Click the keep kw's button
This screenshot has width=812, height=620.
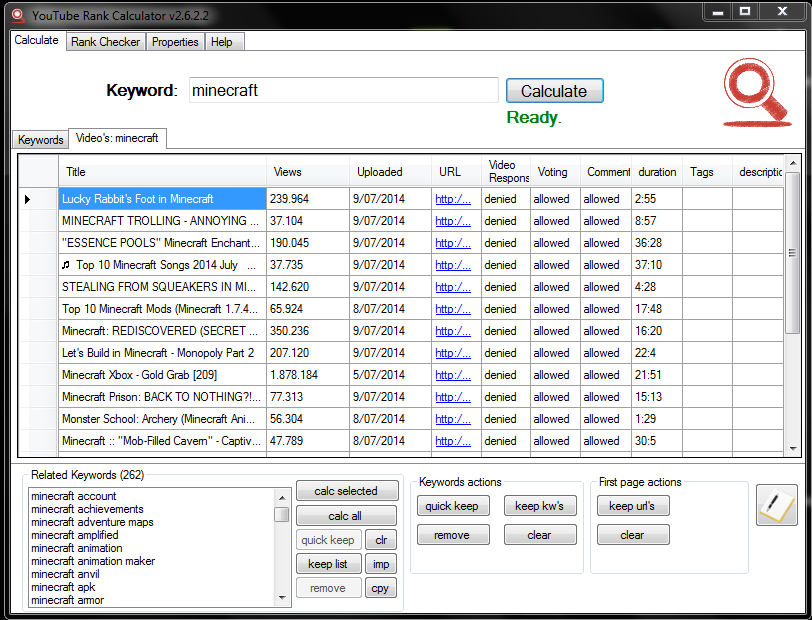click(540, 506)
